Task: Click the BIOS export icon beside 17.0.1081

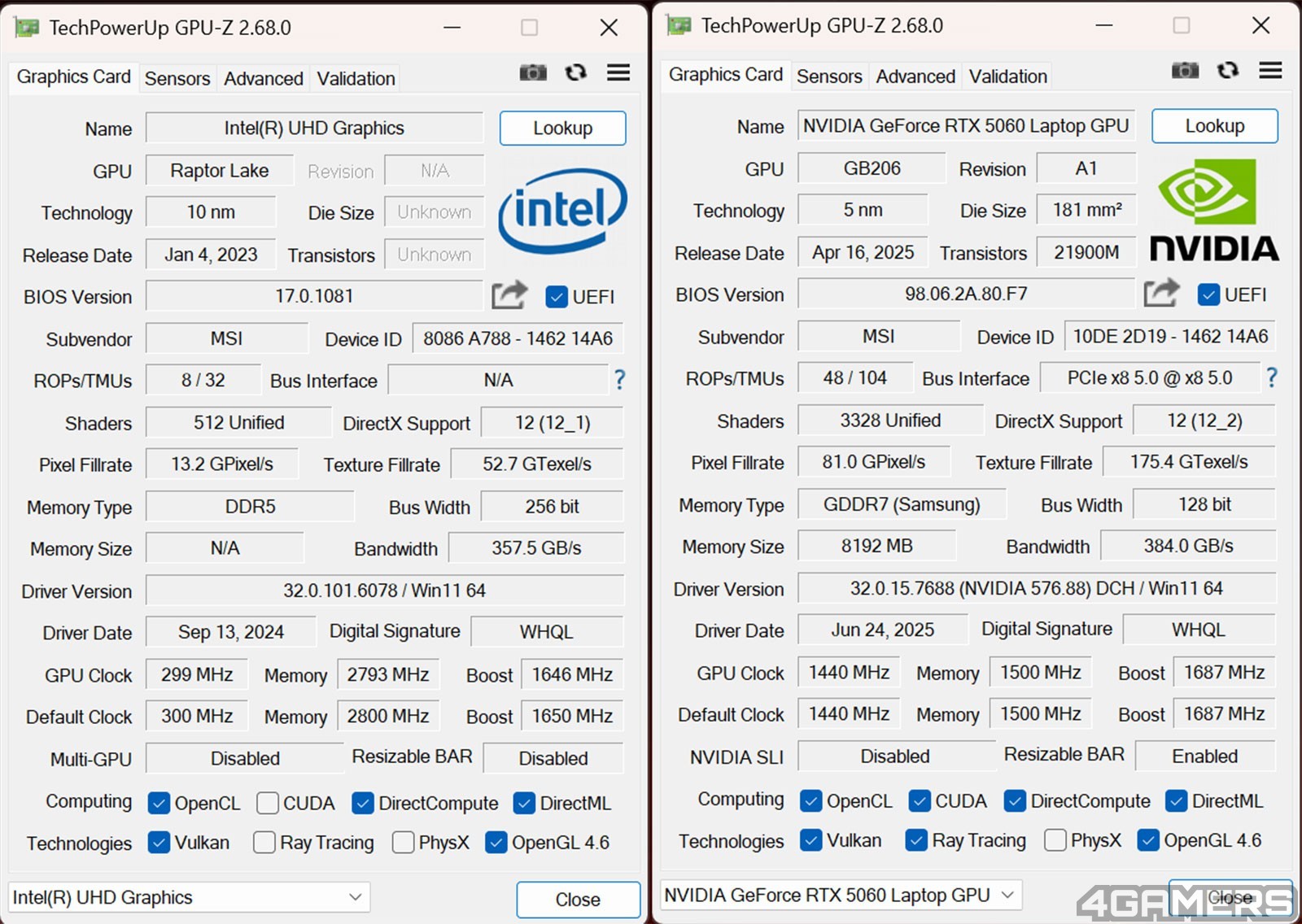Action: 509,295
